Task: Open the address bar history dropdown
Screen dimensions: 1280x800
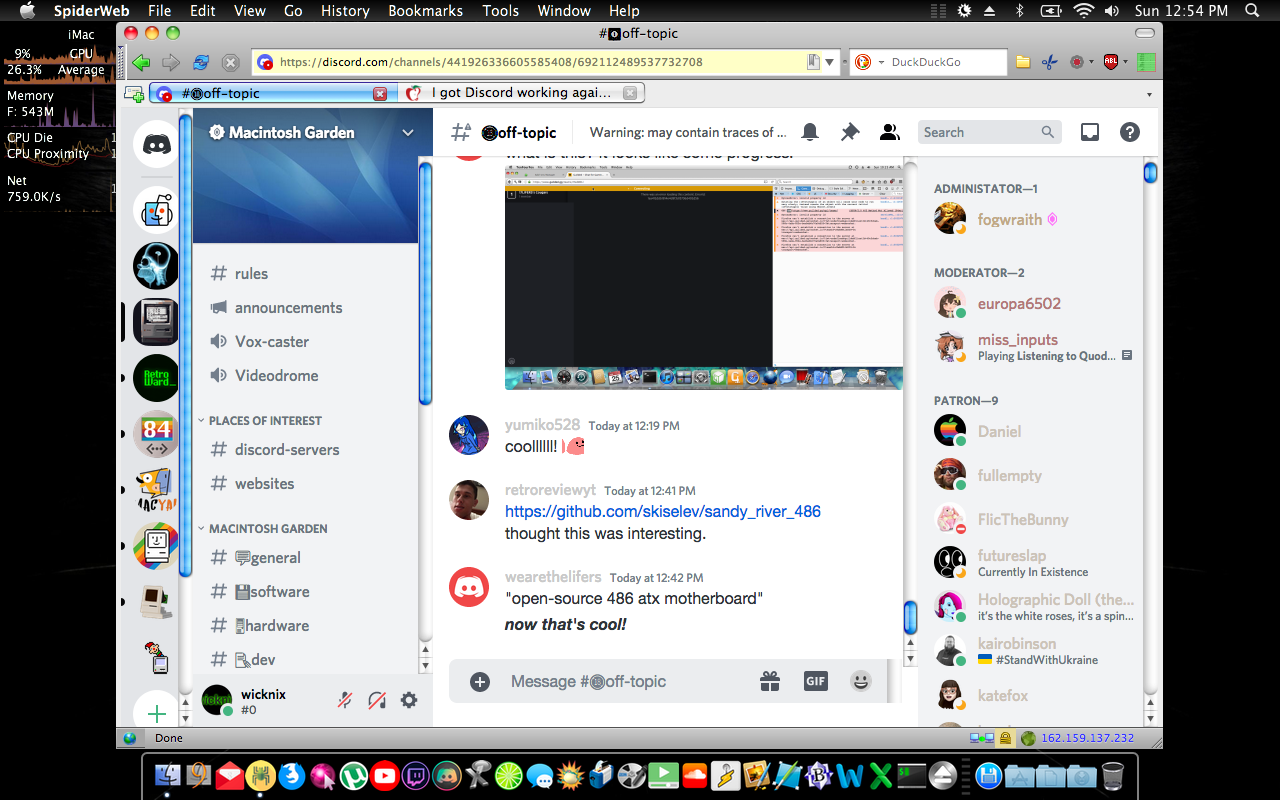Action: coord(830,62)
